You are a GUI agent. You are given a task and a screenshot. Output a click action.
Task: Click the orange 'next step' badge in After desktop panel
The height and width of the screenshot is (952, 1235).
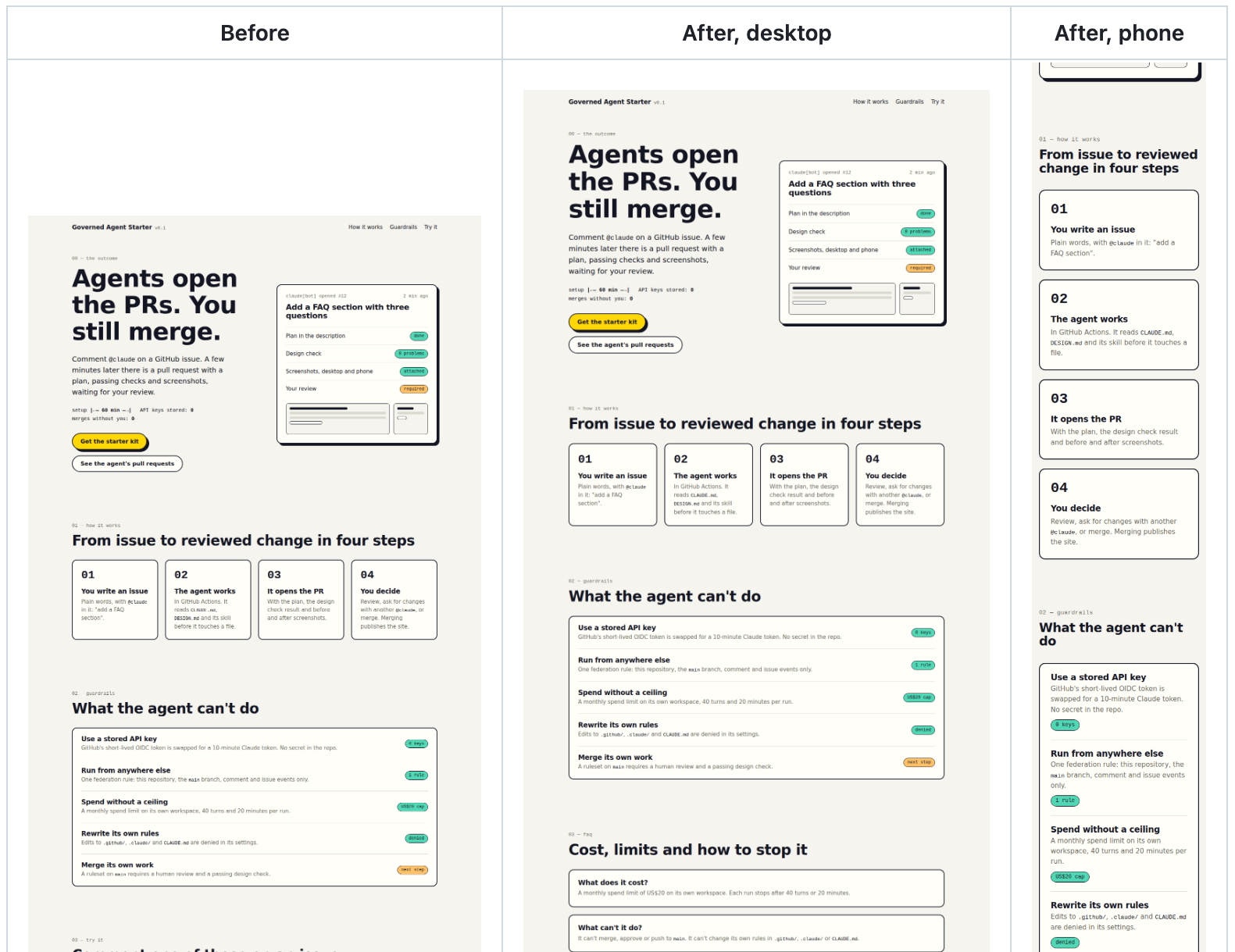pyautogui.click(x=919, y=762)
